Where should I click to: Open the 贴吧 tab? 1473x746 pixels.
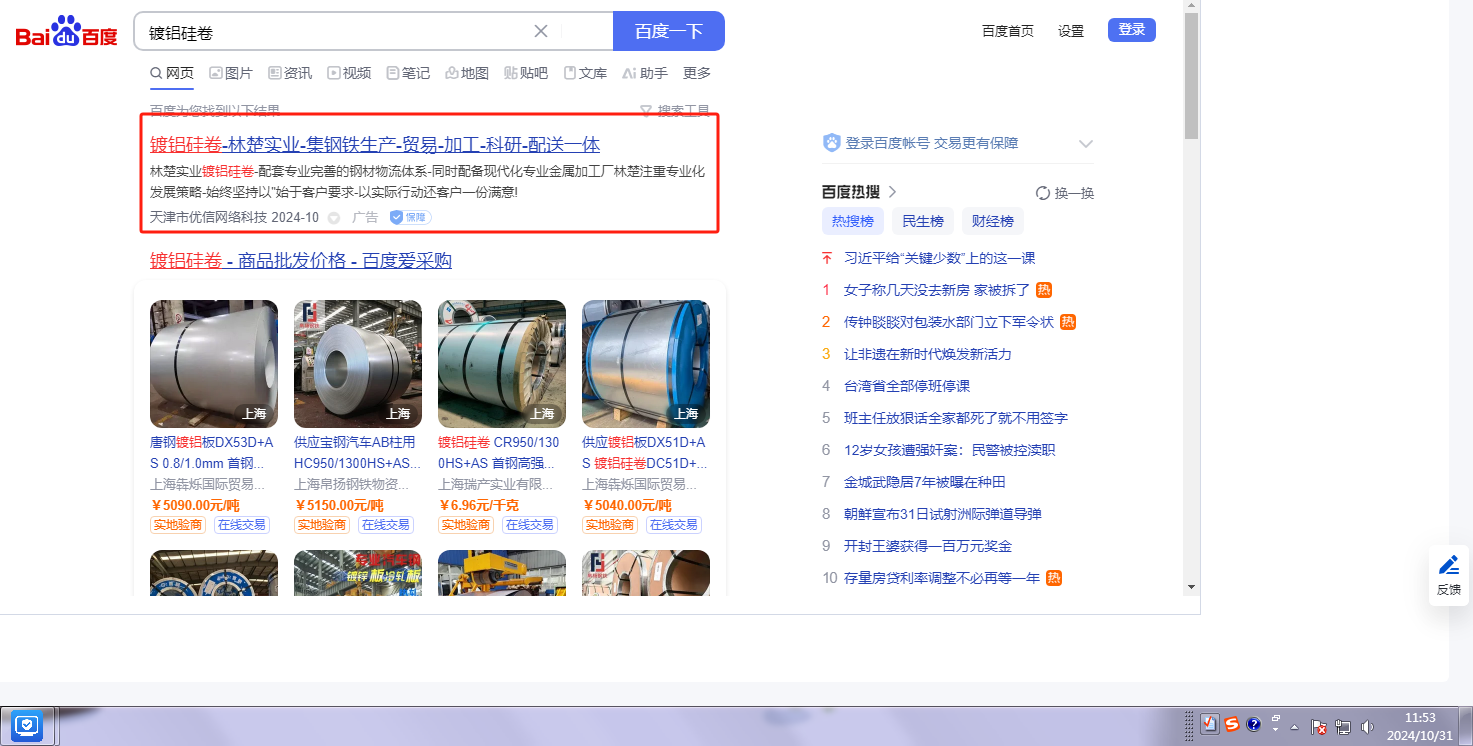[x=526, y=73]
